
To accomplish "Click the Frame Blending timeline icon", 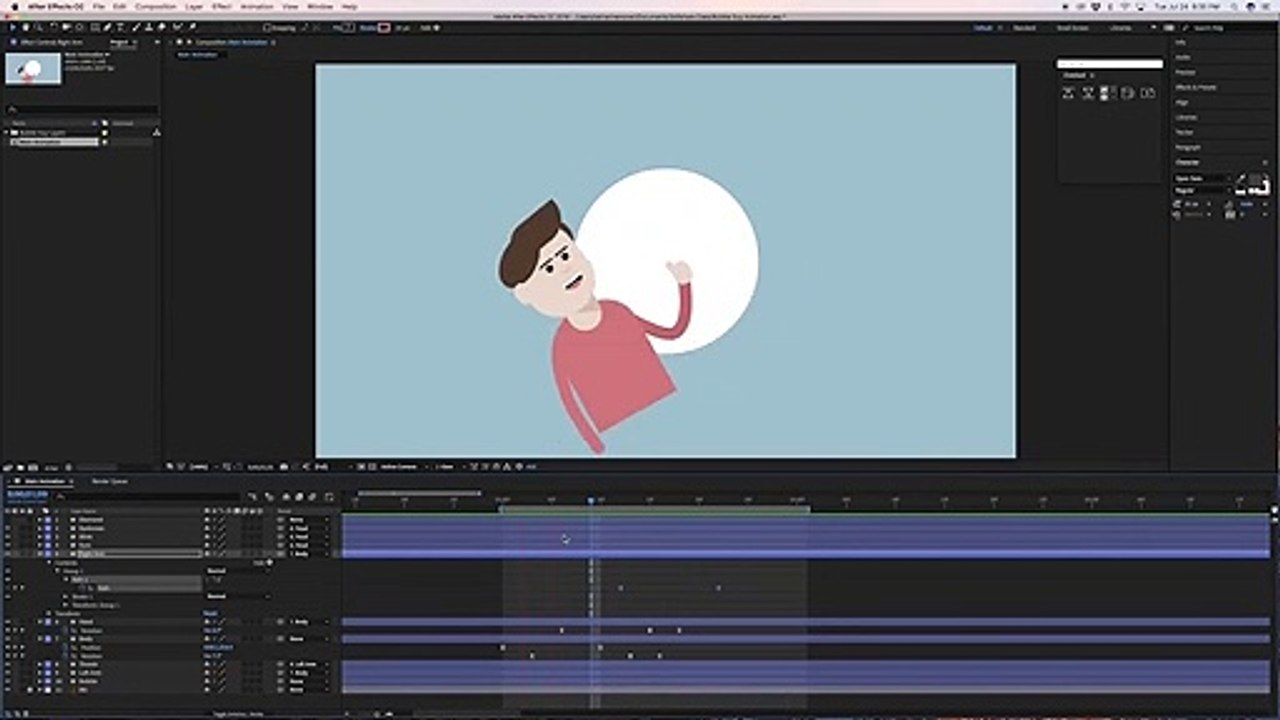I will coord(299,496).
